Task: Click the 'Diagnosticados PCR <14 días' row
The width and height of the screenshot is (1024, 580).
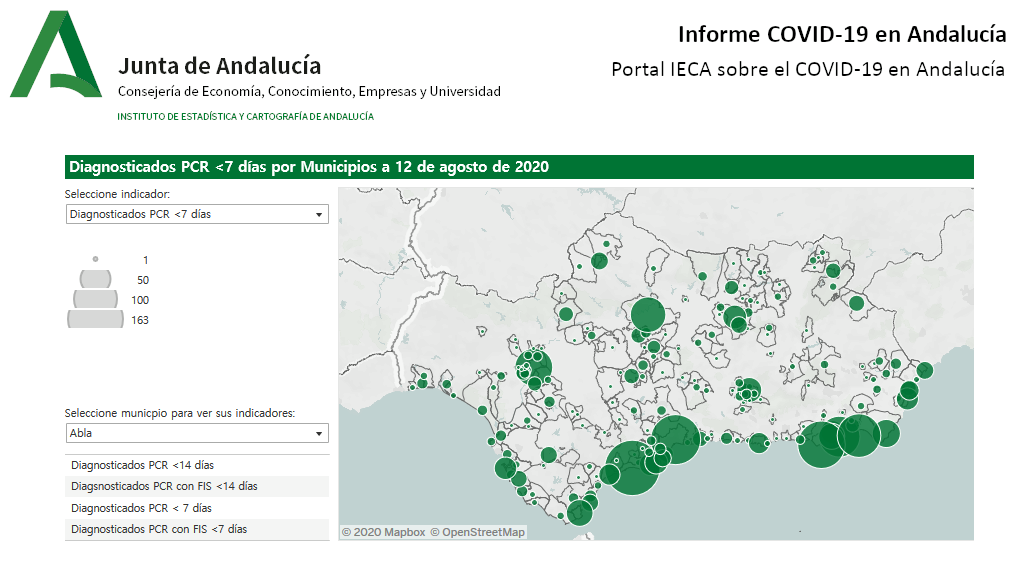Action: [197, 465]
